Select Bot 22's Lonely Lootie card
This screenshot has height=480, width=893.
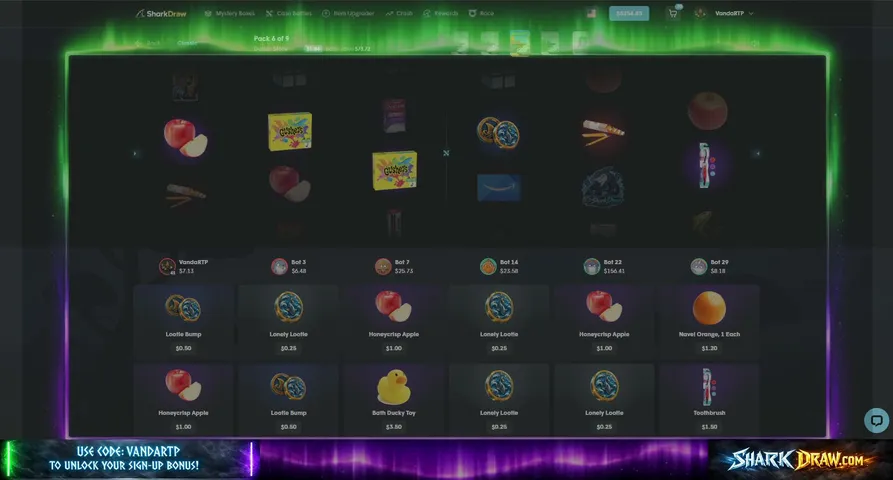tap(604, 400)
